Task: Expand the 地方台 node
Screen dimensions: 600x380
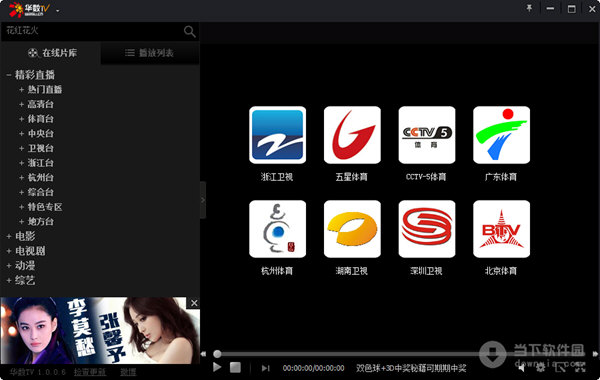Action: coord(21,222)
